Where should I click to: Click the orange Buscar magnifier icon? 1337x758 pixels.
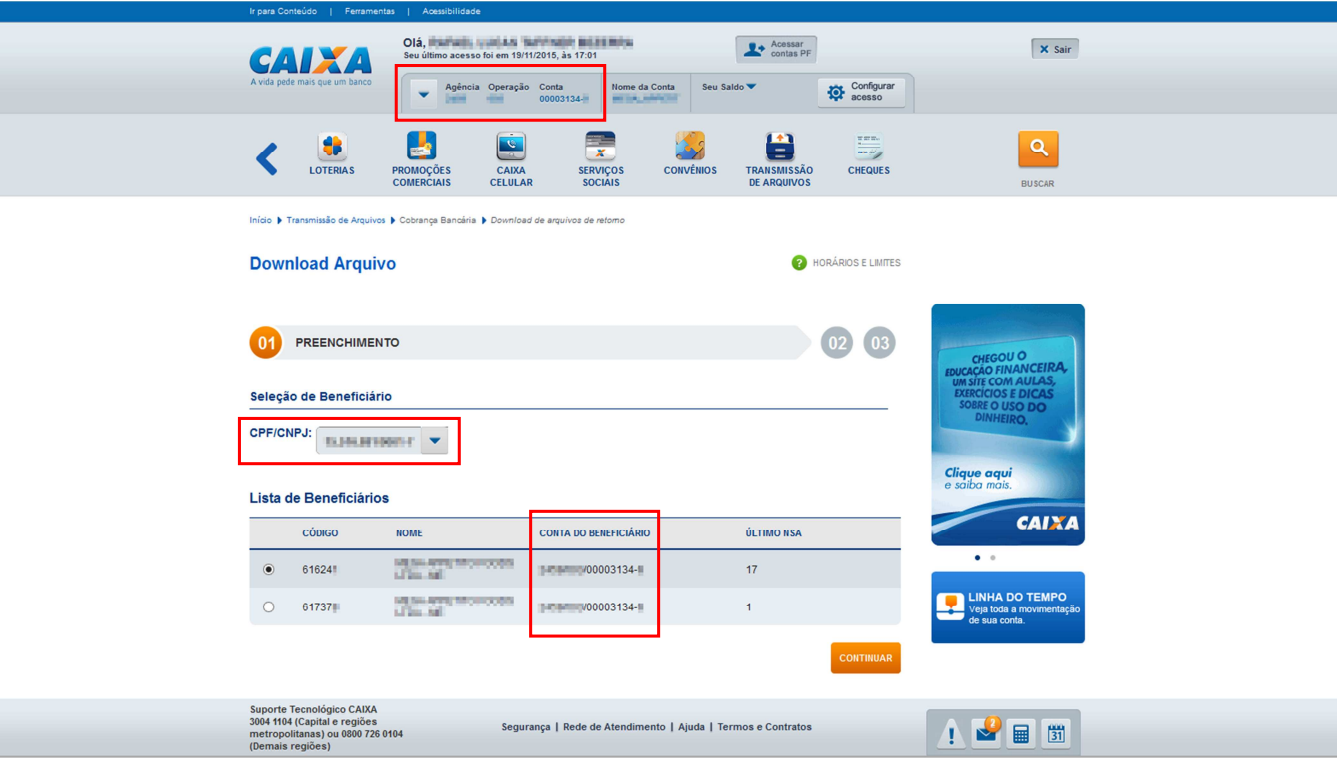[1038, 149]
